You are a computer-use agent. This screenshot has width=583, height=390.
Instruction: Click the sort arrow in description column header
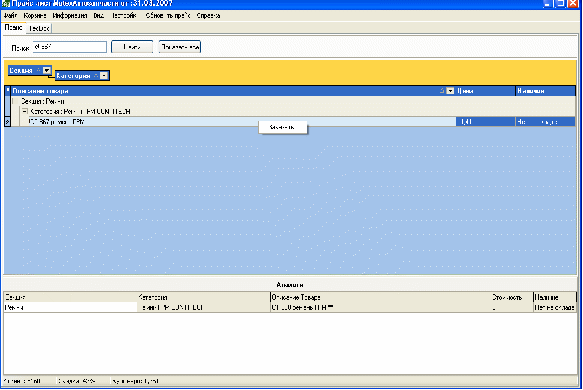442,91
